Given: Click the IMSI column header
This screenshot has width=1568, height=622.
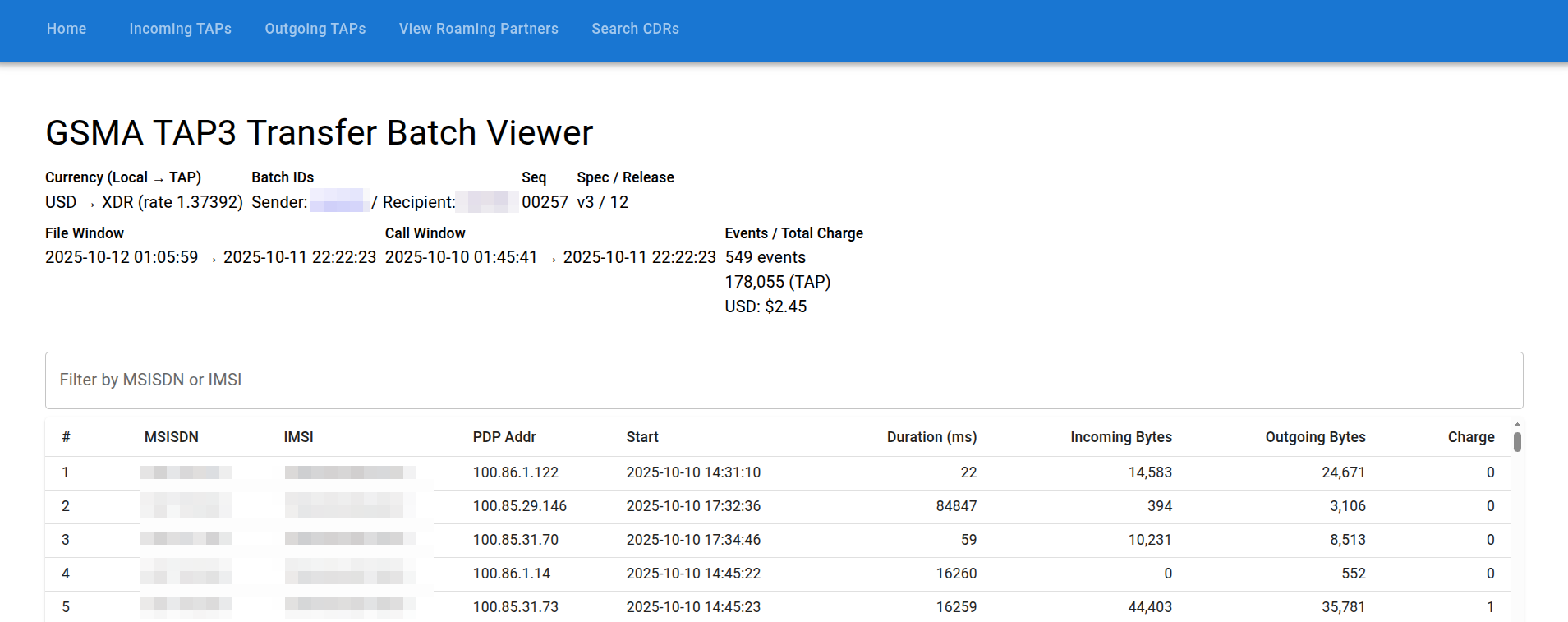Looking at the screenshot, I should point(298,437).
